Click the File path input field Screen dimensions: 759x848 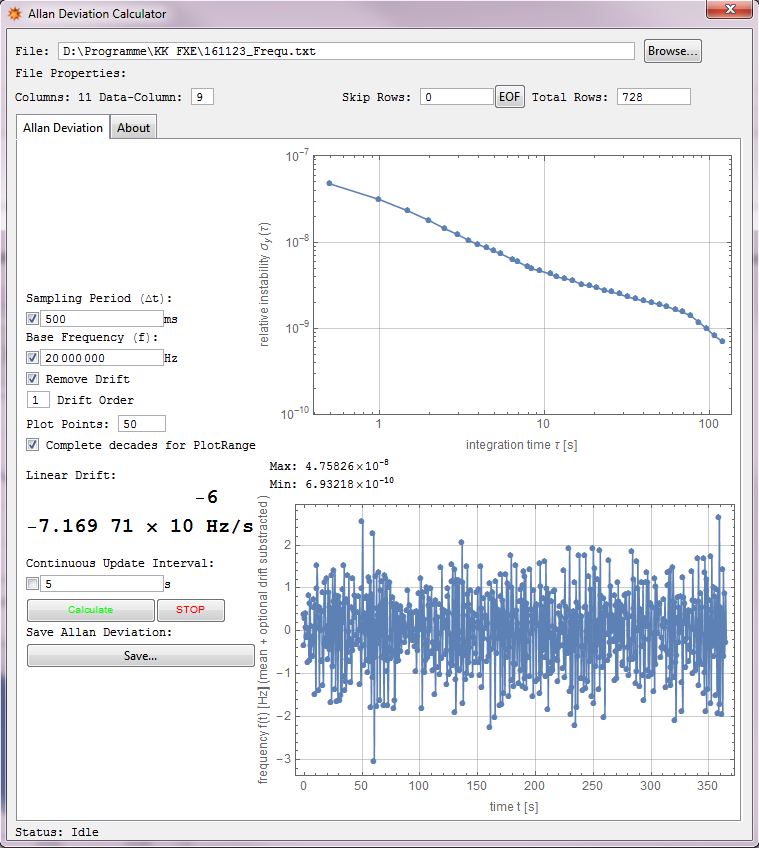[x=346, y=51]
